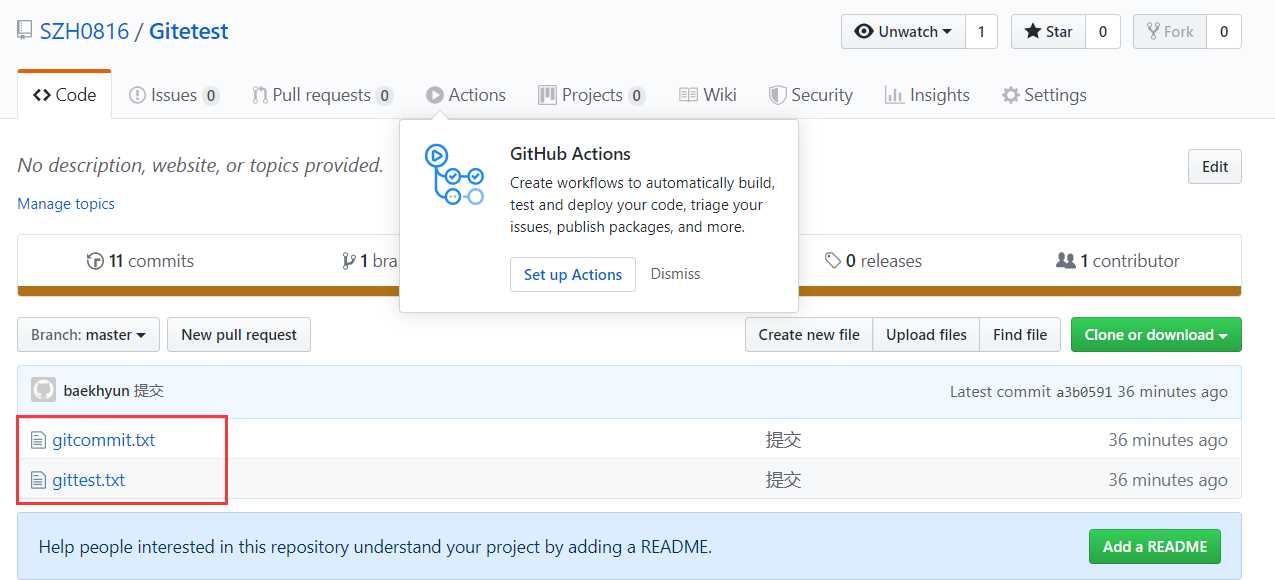Open the Pull requests tab
This screenshot has height=580, width=1275.
pos(321,95)
